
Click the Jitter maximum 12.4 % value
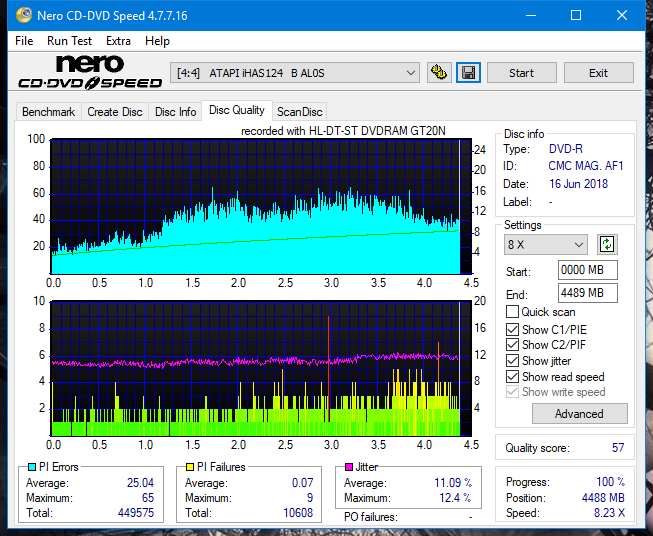pos(455,498)
